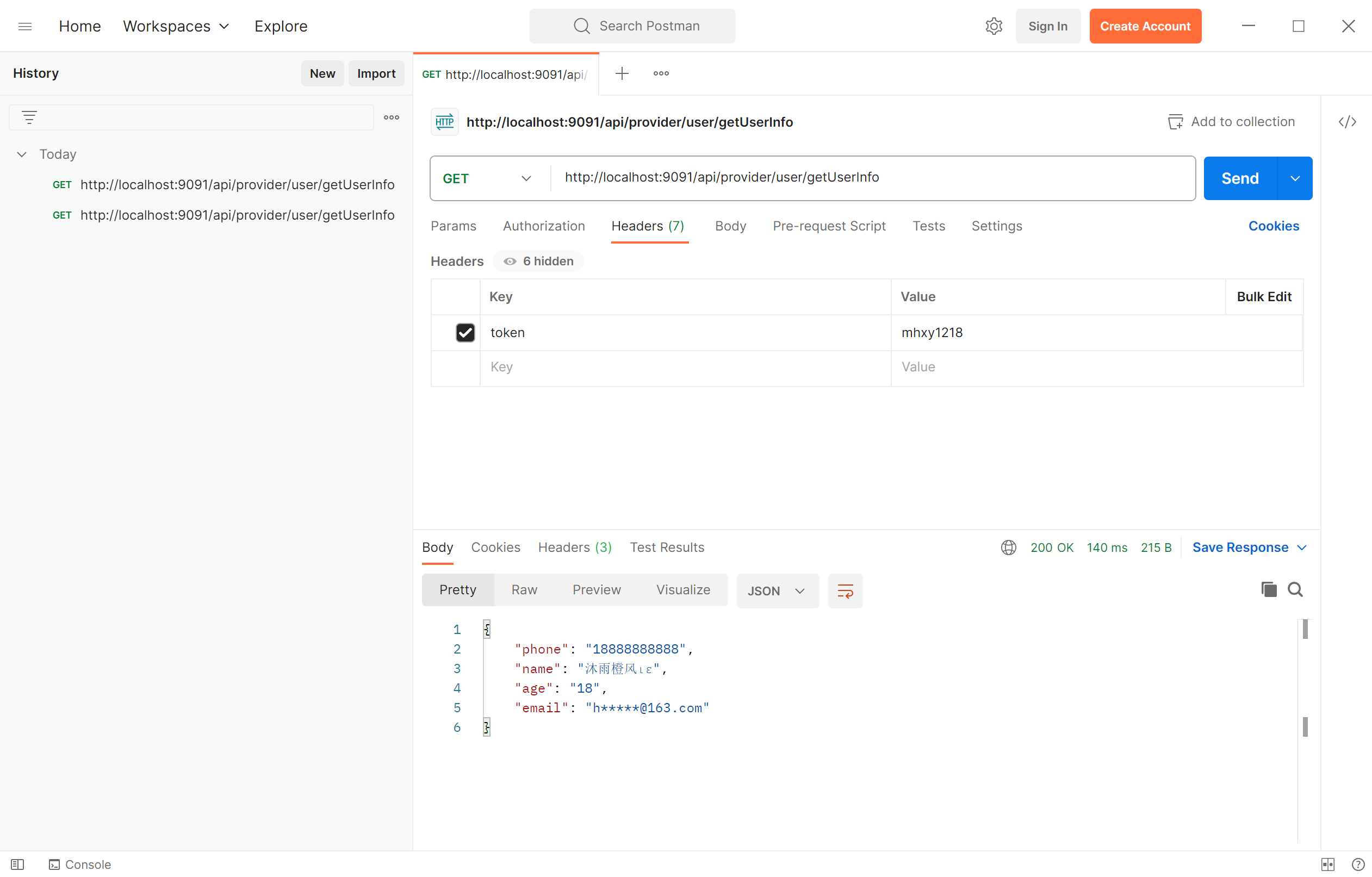Switch to the Authorization tab

pyautogui.click(x=544, y=226)
